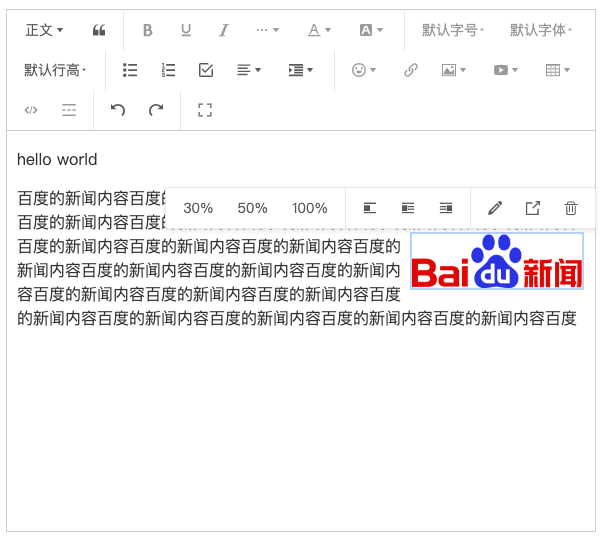
Task: Toggle bold formatting
Action: click(x=148, y=30)
